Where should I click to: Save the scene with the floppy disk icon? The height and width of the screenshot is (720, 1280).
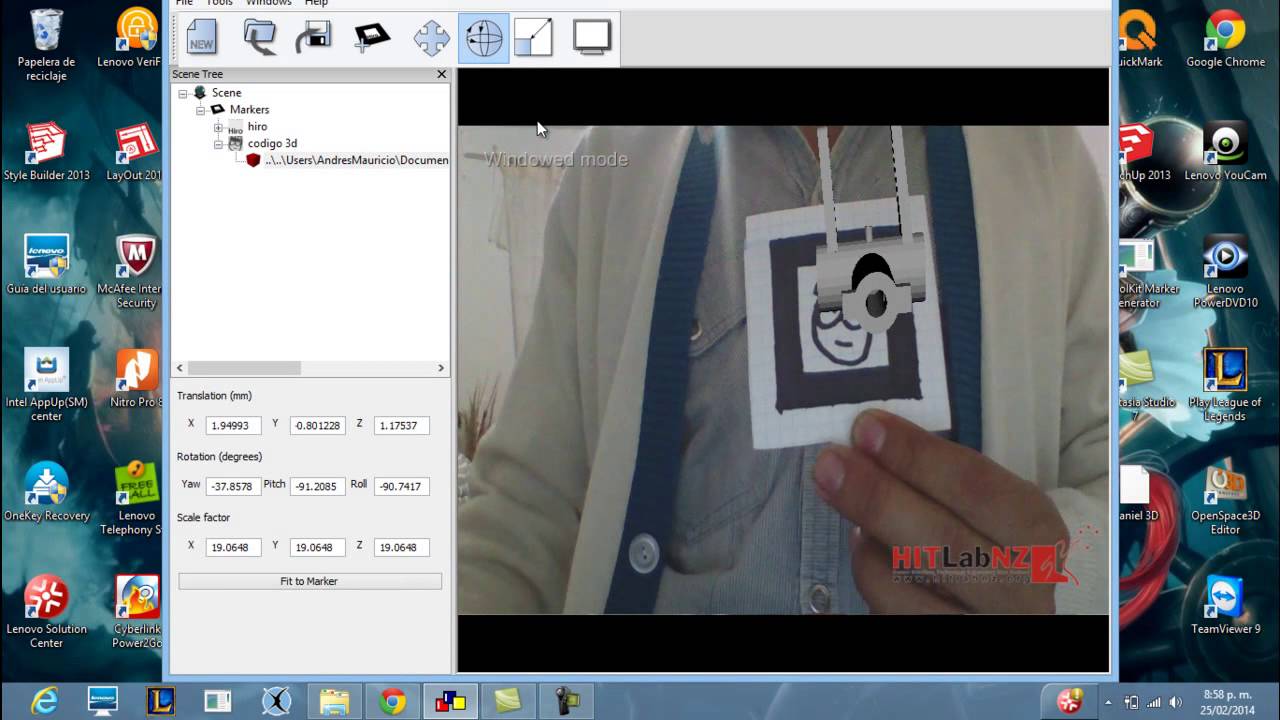(315, 38)
